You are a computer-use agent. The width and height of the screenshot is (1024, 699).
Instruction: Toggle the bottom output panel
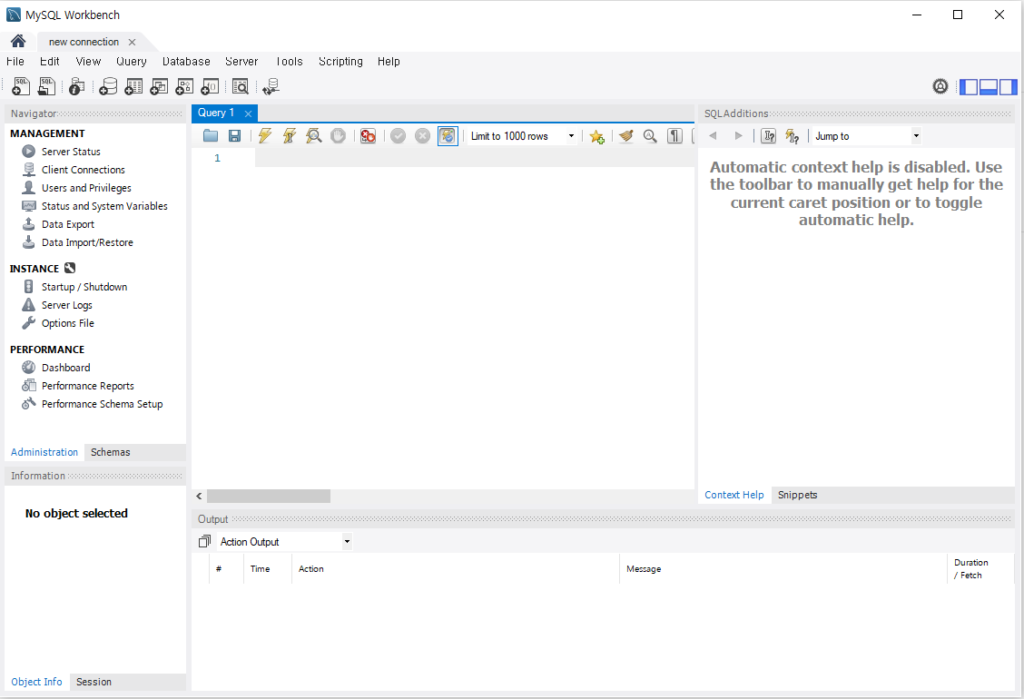click(x=988, y=86)
